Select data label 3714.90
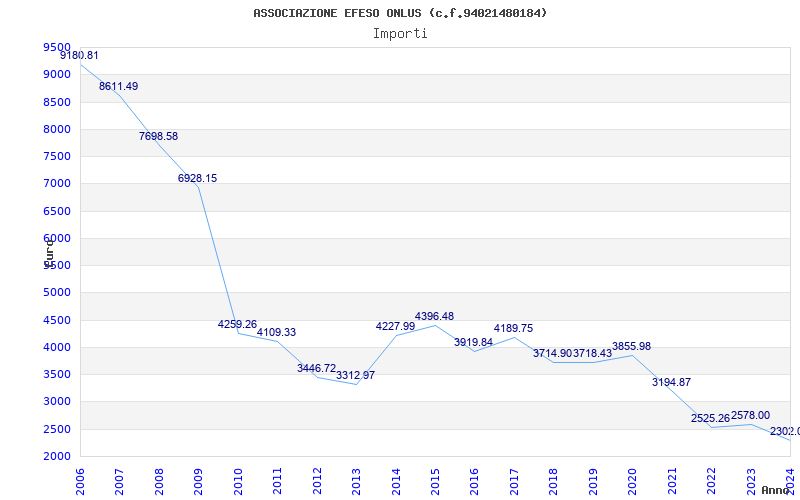The height and width of the screenshot is (500, 800). click(553, 353)
